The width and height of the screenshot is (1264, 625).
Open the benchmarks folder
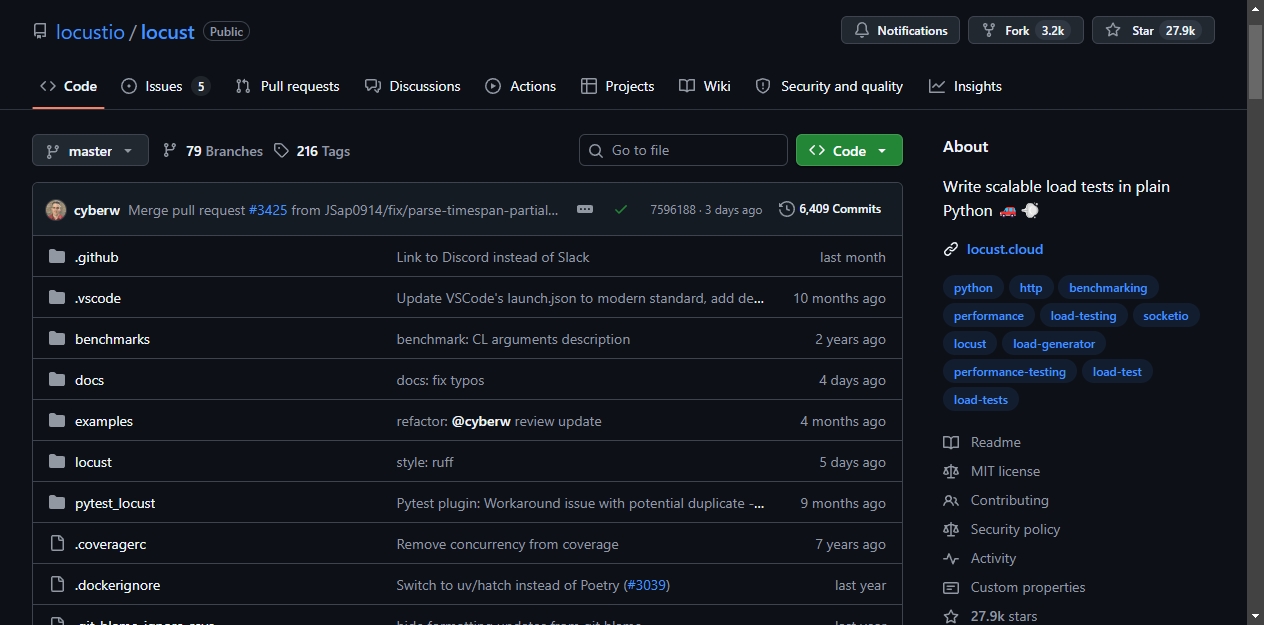112,339
